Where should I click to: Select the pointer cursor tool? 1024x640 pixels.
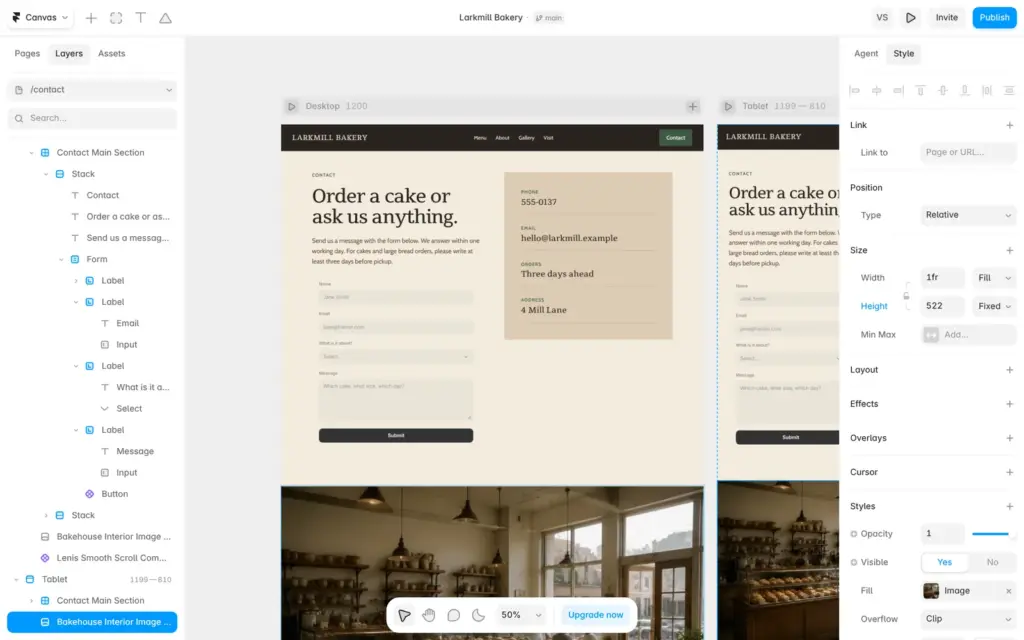[404, 615]
